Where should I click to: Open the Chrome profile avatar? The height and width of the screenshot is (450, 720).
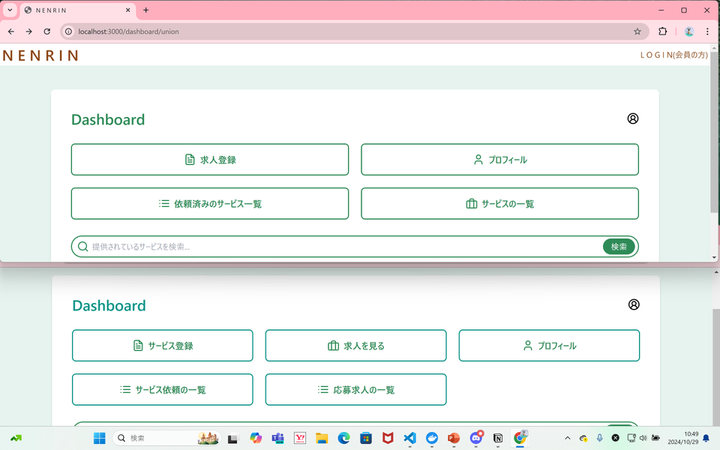[689, 31]
